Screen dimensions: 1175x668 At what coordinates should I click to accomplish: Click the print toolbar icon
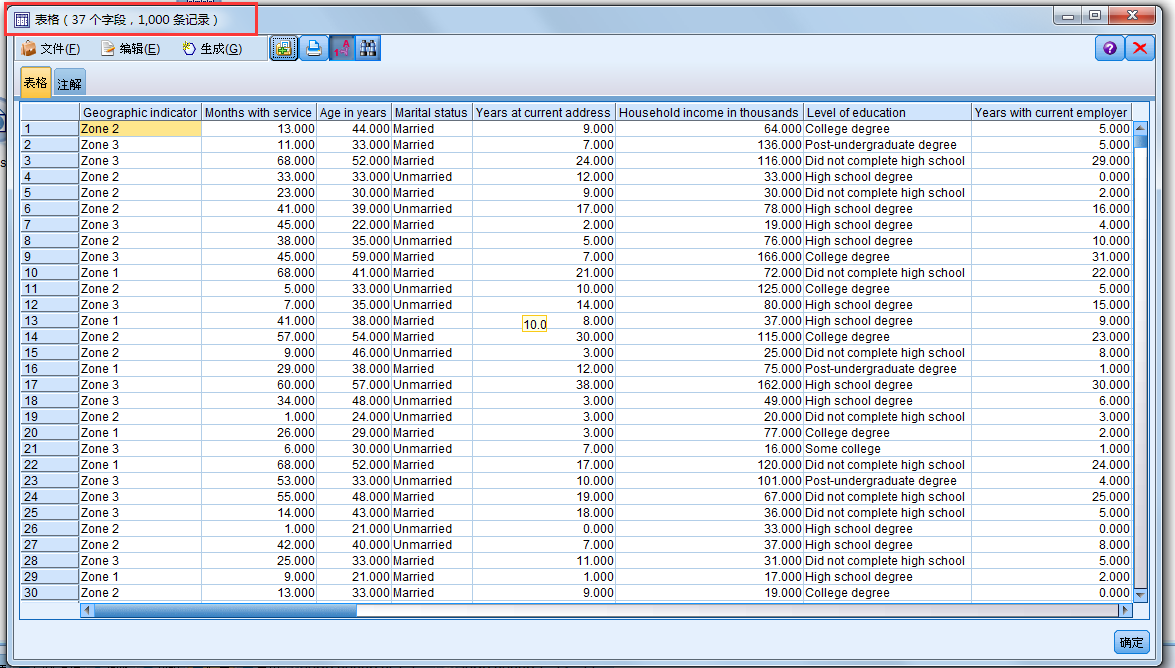[313, 47]
